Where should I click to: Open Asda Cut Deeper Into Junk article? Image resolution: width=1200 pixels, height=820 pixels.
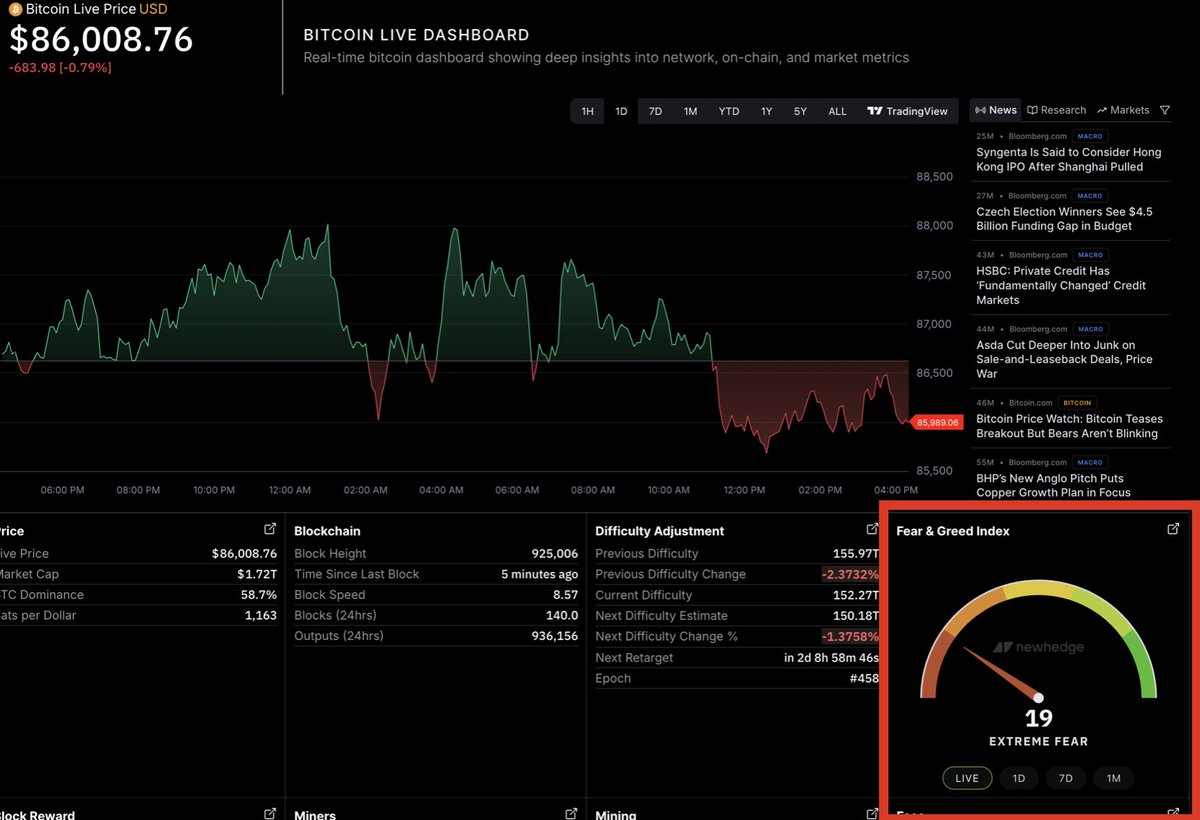coord(1064,359)
